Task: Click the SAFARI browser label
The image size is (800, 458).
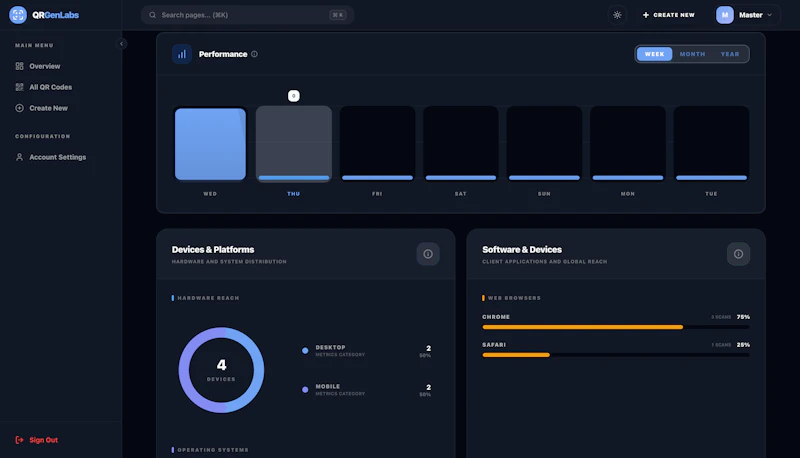Action: coord(494,345)
